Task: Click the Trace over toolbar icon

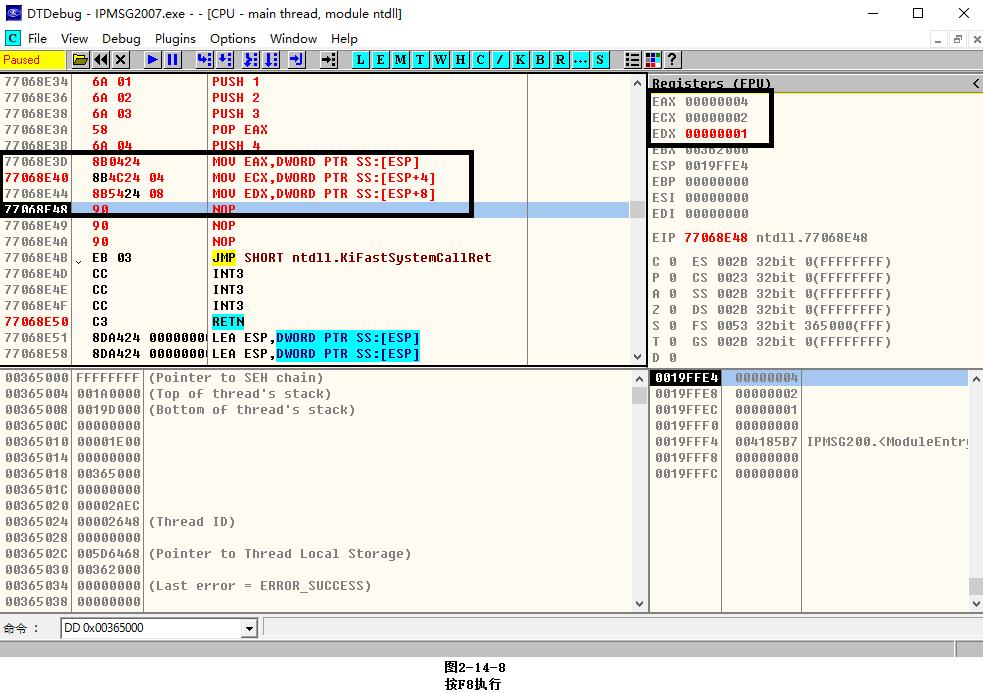Action: click(x=271, y=60)
